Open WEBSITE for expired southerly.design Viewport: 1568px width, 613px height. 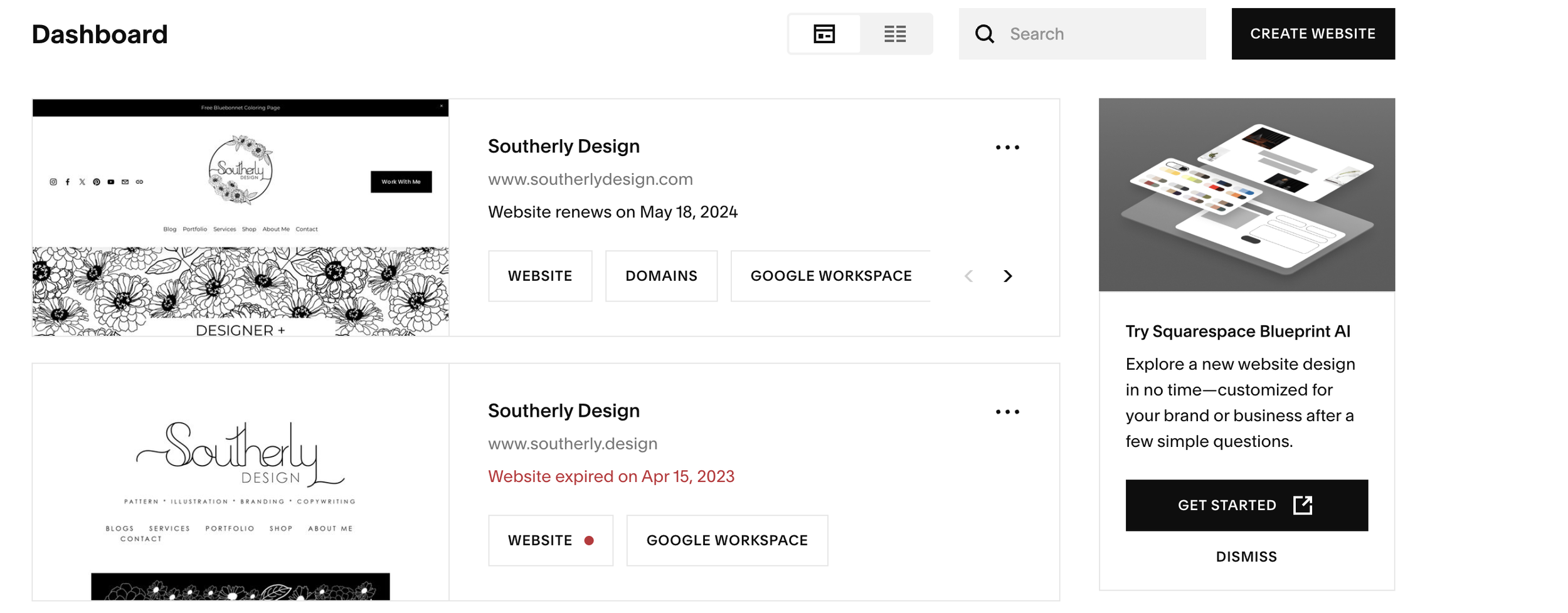coord(551,540)
